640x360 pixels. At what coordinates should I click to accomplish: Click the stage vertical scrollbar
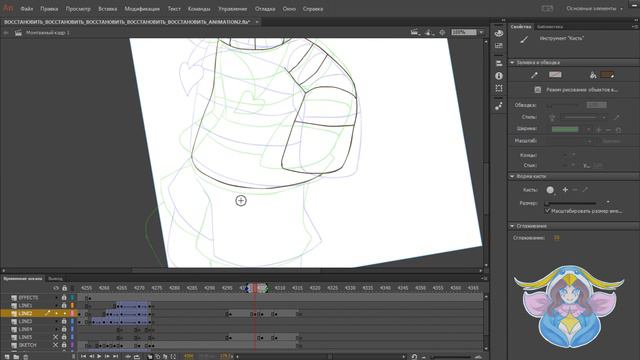(486, 152)
